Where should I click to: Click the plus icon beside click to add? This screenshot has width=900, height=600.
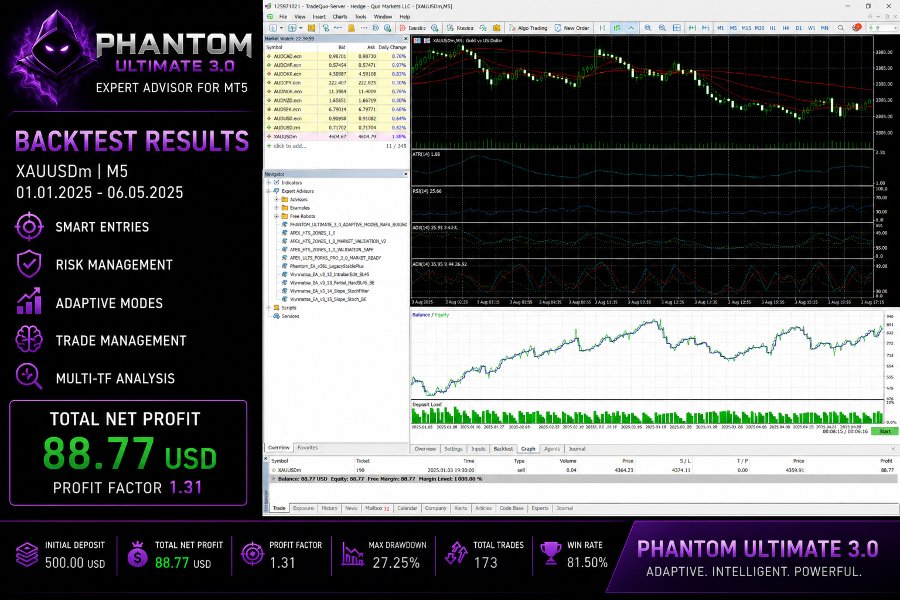click(269, 146)
